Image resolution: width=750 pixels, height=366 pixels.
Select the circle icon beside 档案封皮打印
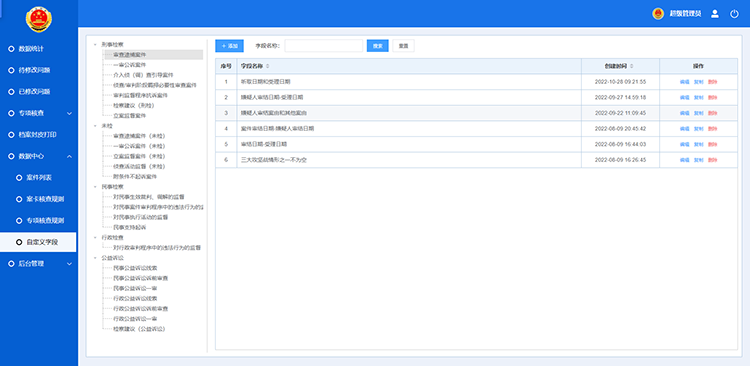[x=11, y=135]
